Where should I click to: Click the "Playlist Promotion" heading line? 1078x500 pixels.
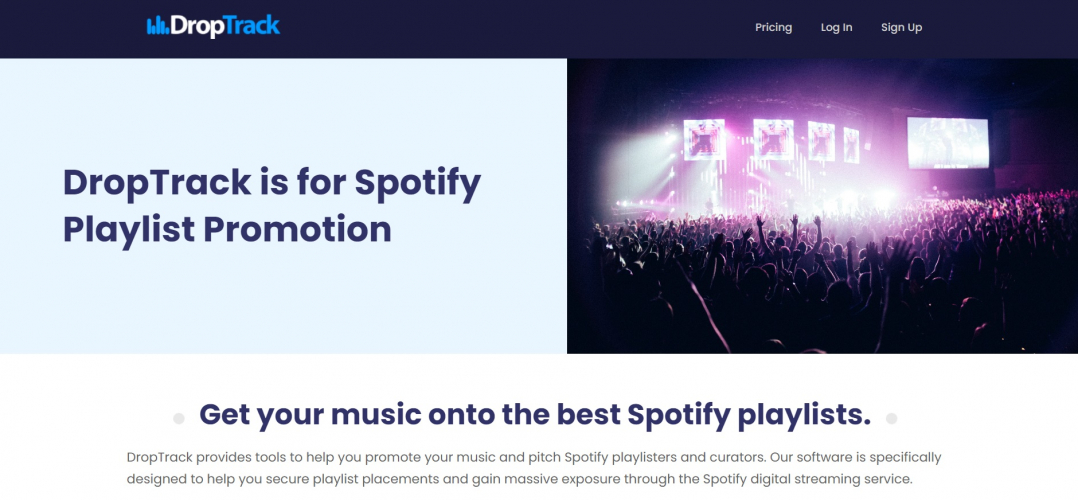click(x=227, y=229)
